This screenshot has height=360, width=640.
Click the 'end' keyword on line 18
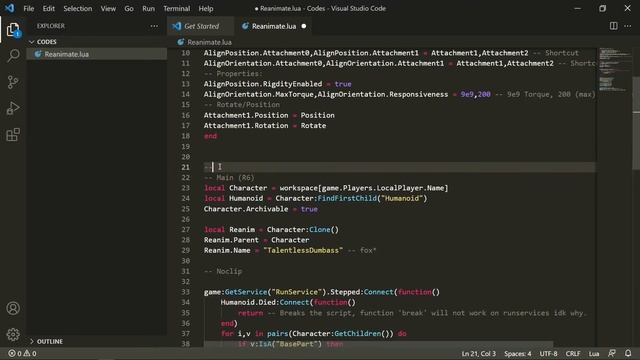210,136
